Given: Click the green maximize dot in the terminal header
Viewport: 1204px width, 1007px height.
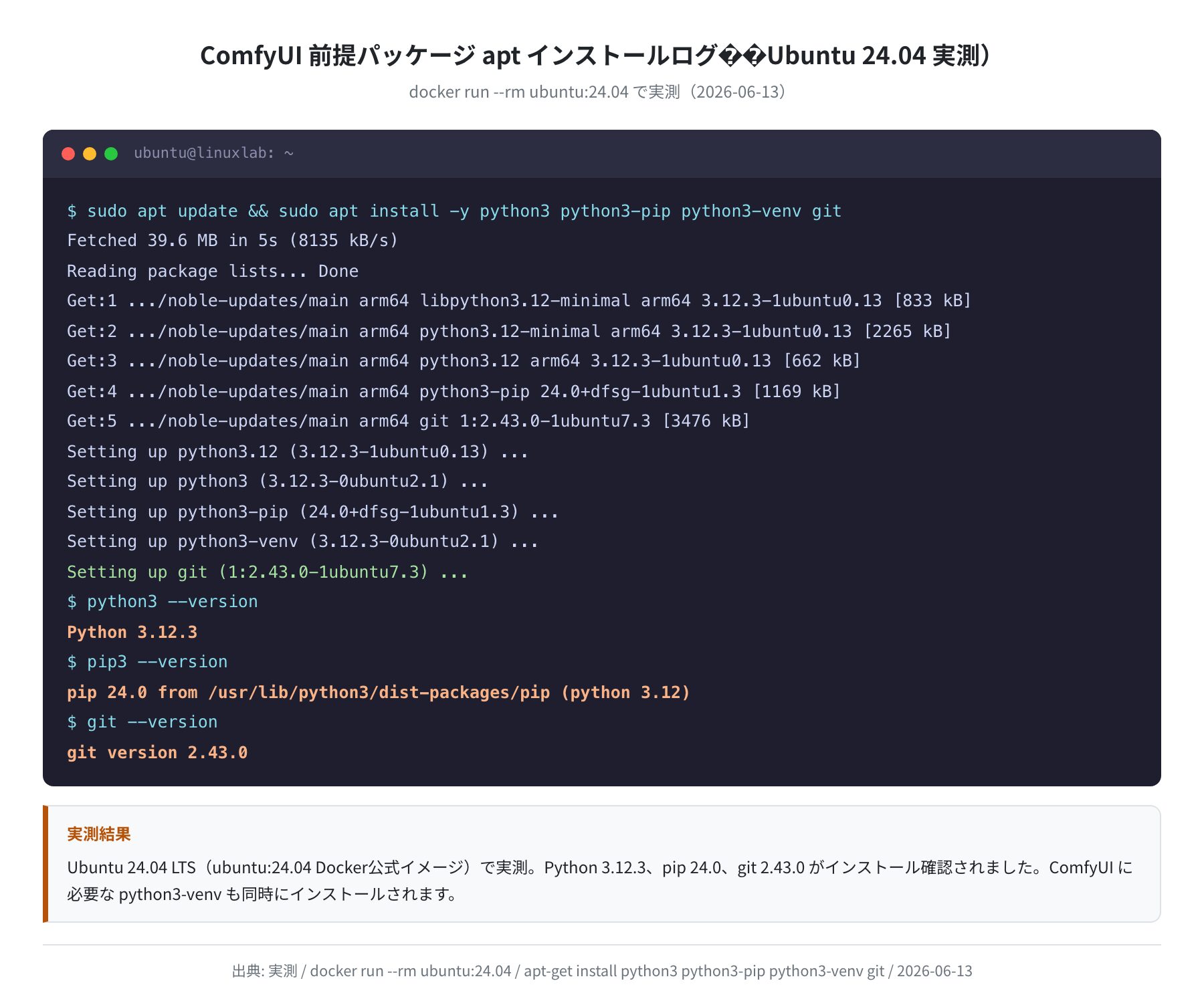Looking at the screenshot, I should point(111,154).
